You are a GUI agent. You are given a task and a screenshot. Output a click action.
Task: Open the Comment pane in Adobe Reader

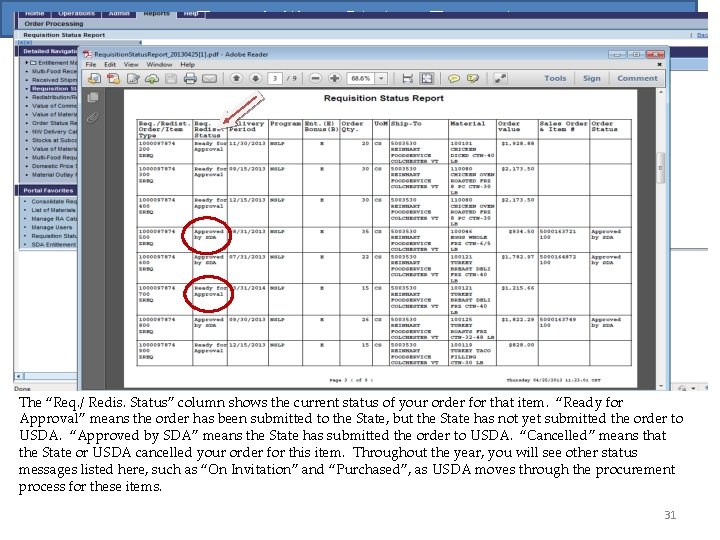[637, 79]
